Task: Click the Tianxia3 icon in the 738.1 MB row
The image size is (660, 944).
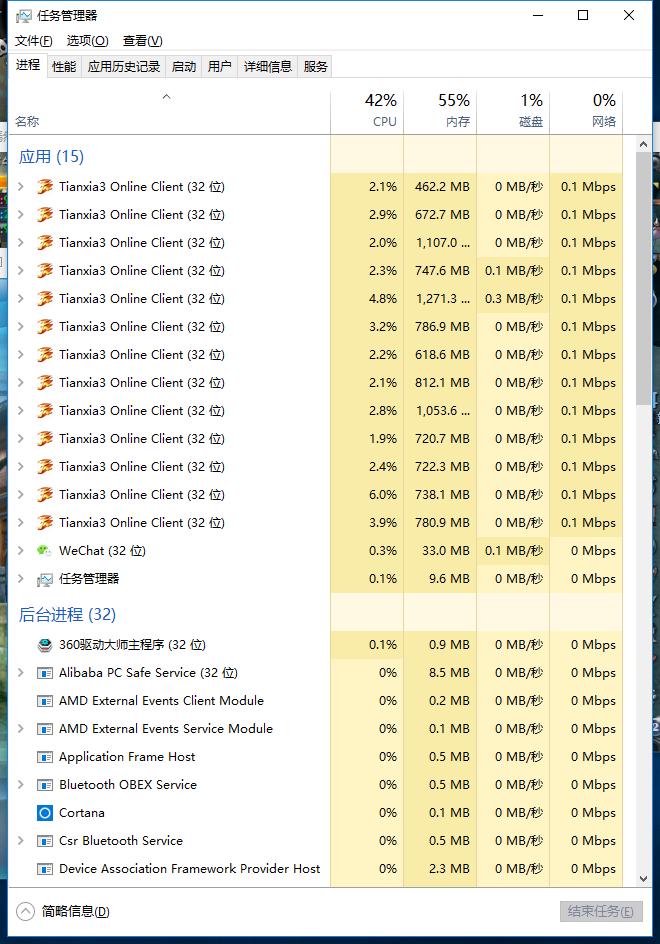Action: click(x=45, y=494)
